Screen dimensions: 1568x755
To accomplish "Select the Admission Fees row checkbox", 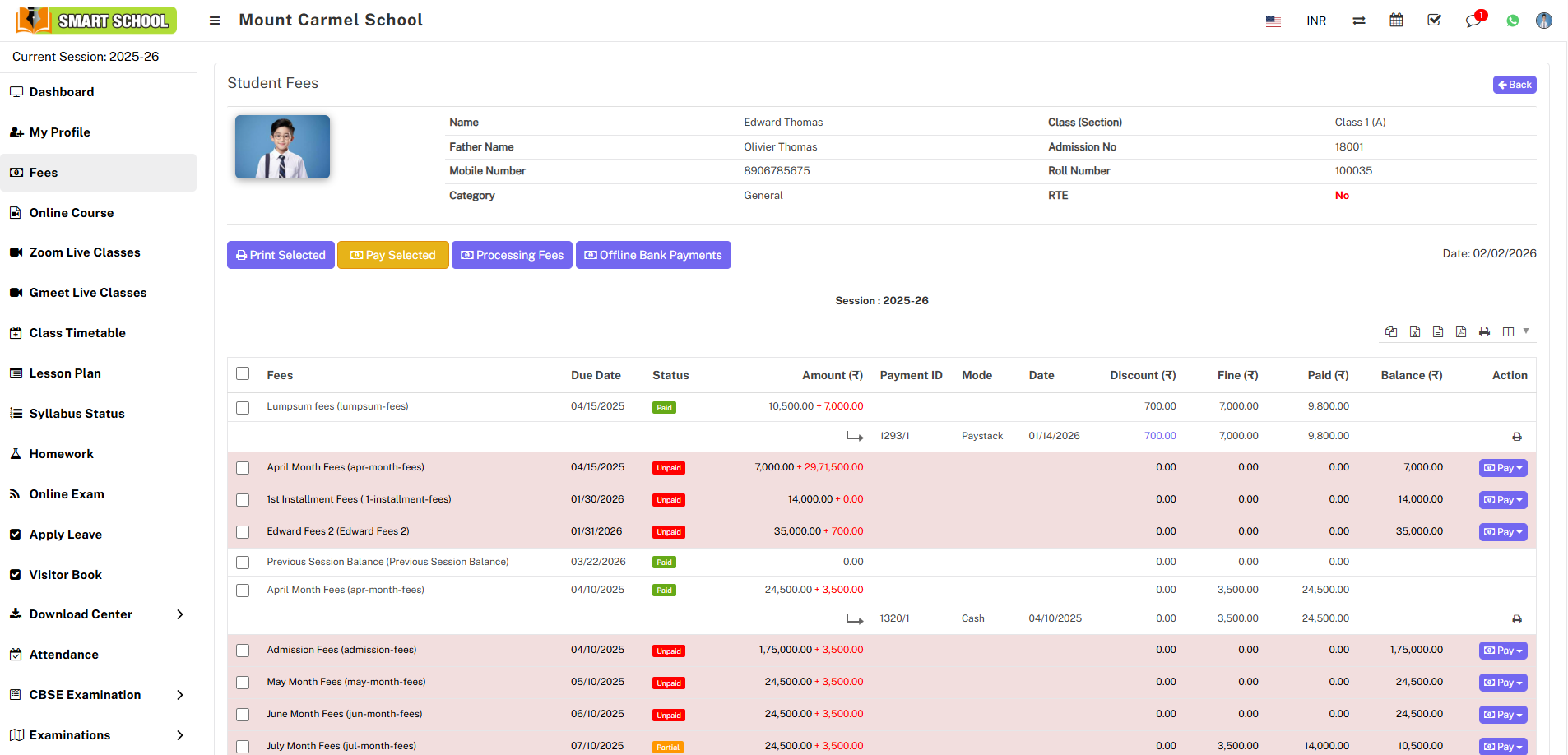I will tap(243, 651).
